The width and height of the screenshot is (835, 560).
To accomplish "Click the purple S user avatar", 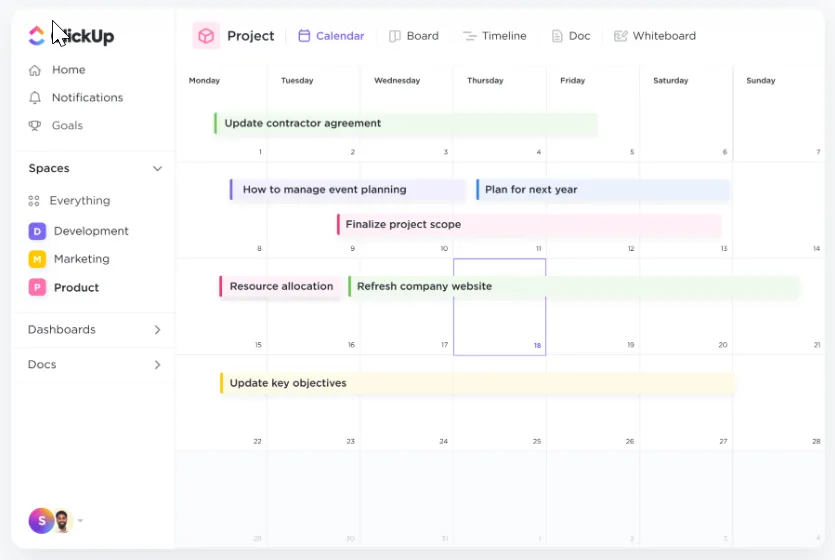I will (42, 521).
